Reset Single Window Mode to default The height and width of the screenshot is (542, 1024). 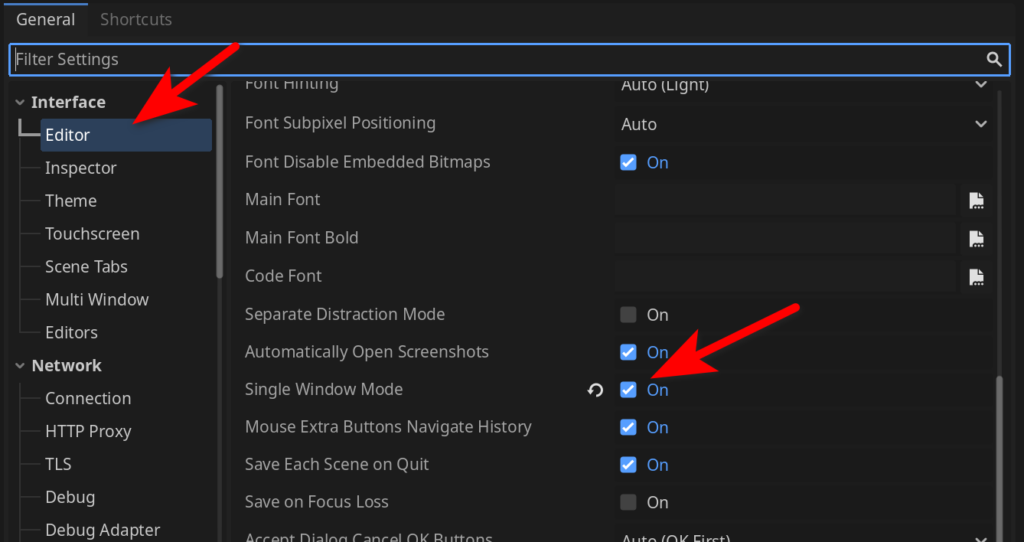click(595, 390)
